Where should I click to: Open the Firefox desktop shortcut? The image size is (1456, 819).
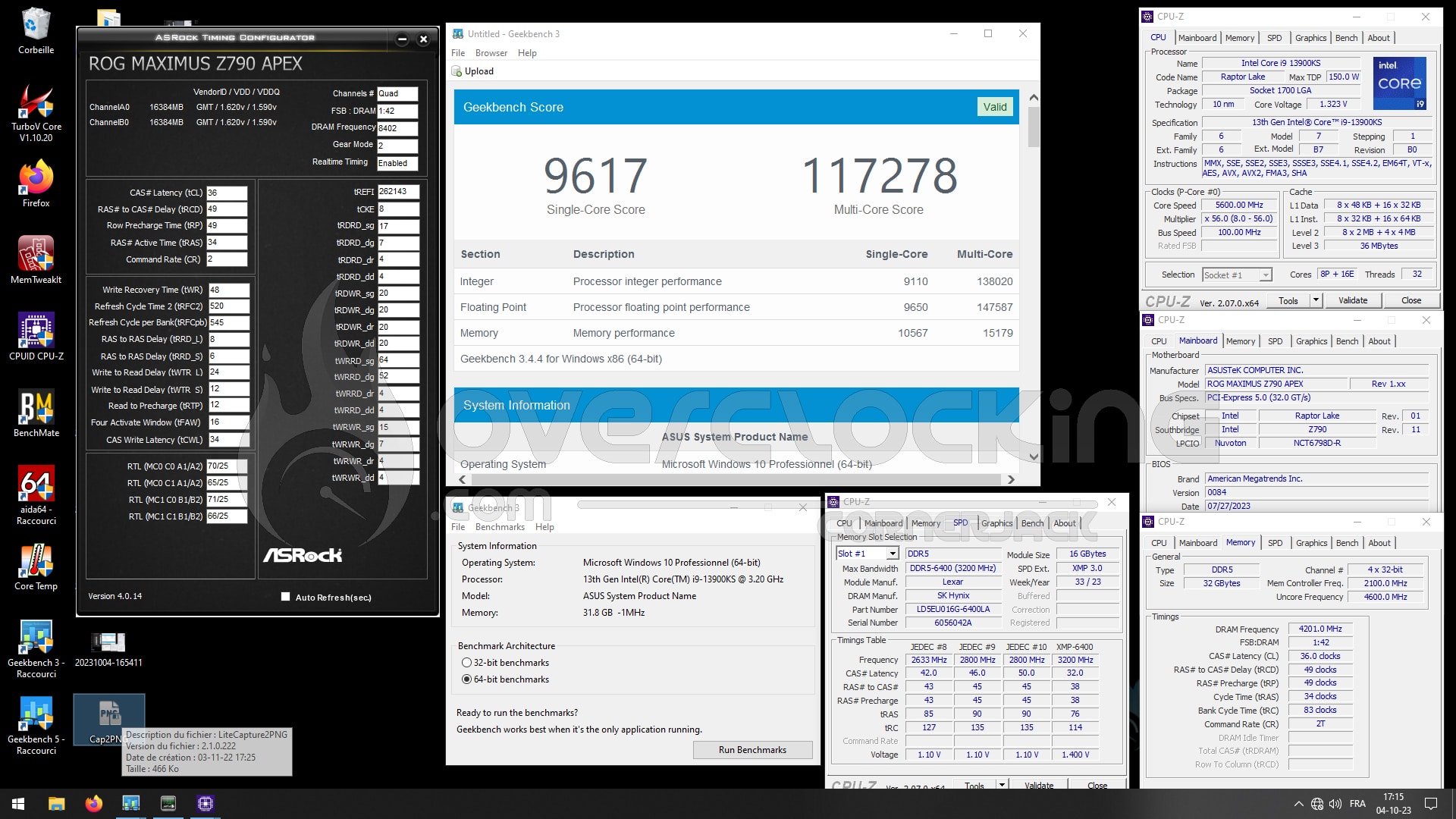click(36, 184)
